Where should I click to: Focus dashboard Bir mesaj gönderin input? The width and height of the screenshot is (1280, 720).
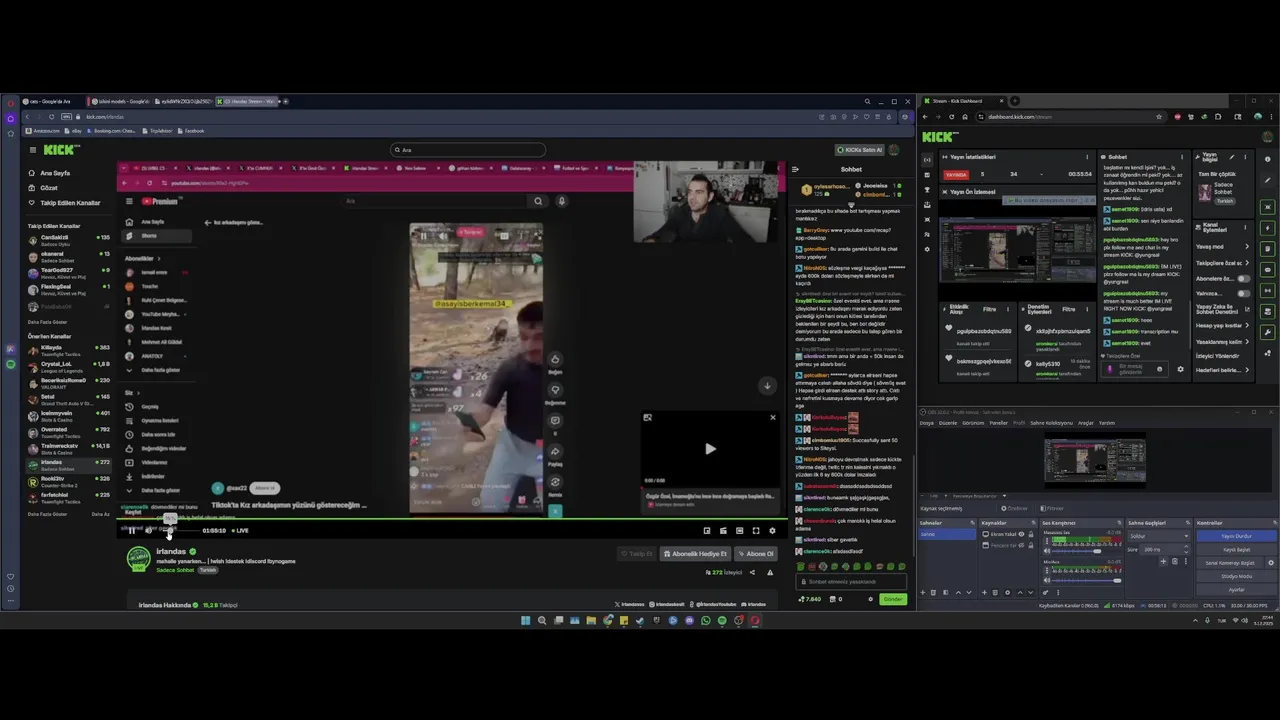(1135, 369)
